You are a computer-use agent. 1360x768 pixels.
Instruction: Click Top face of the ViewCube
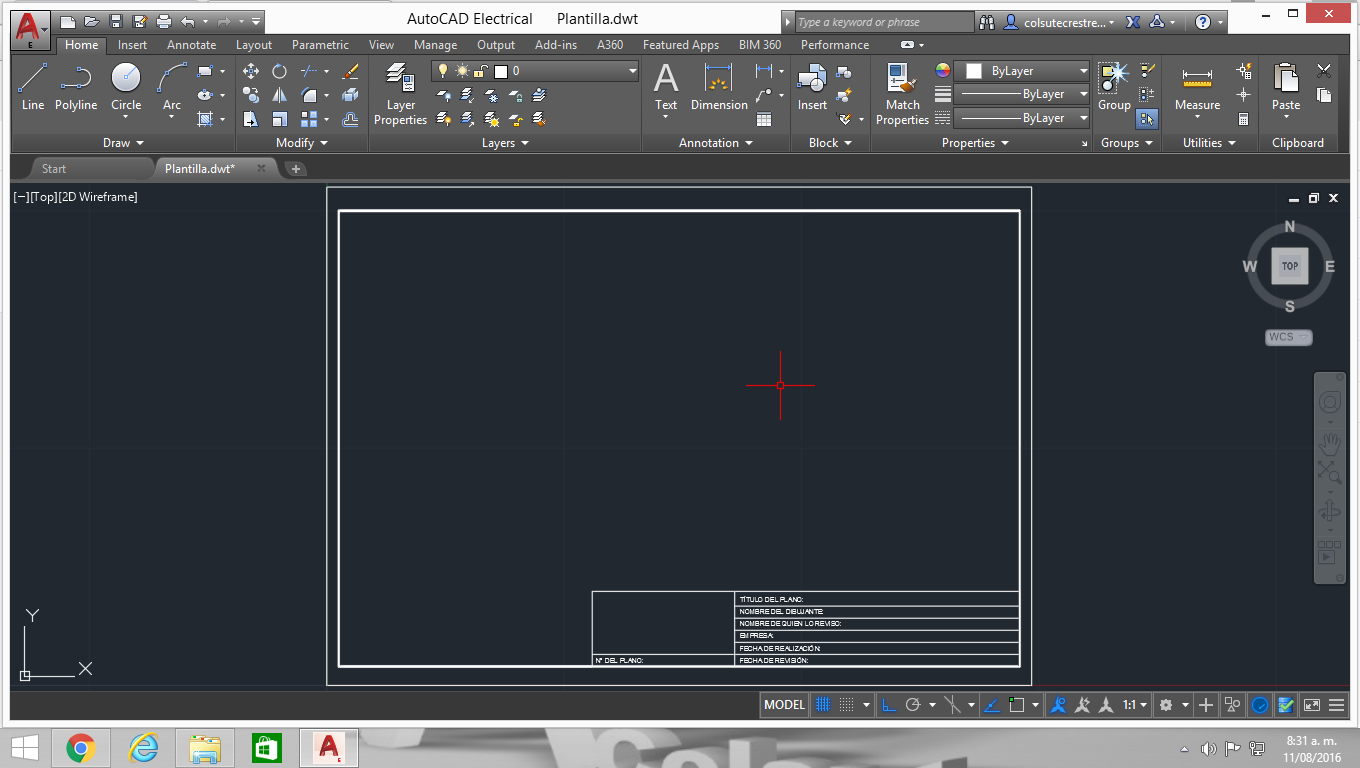1289,266
